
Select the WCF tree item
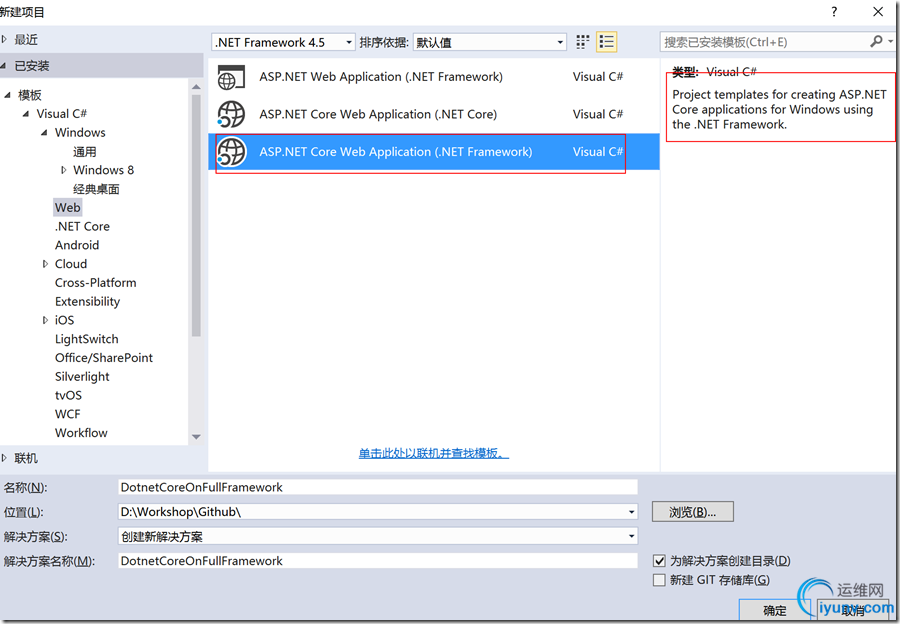click(x=68, y=414)
